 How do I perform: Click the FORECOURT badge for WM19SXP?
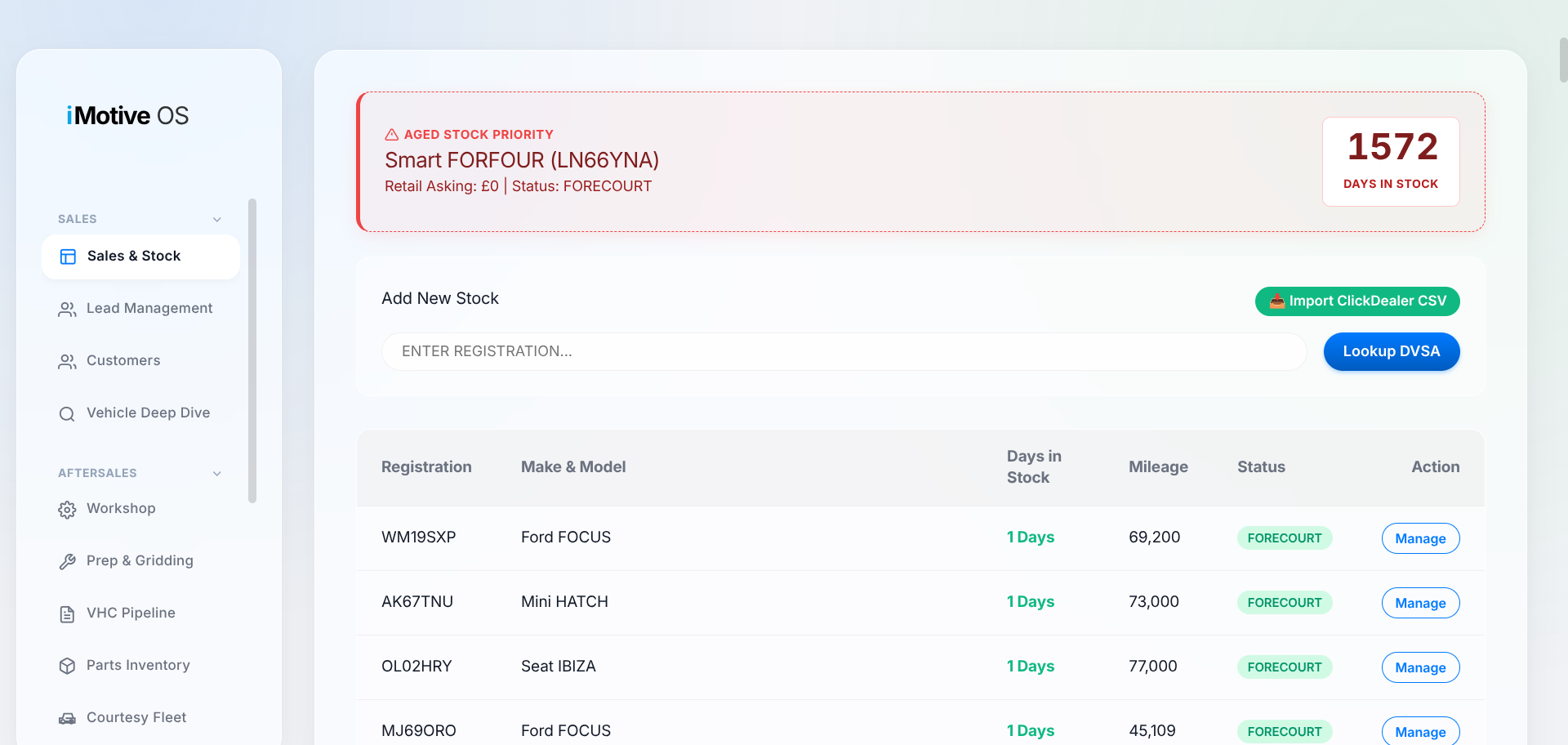pos(1285,538)
